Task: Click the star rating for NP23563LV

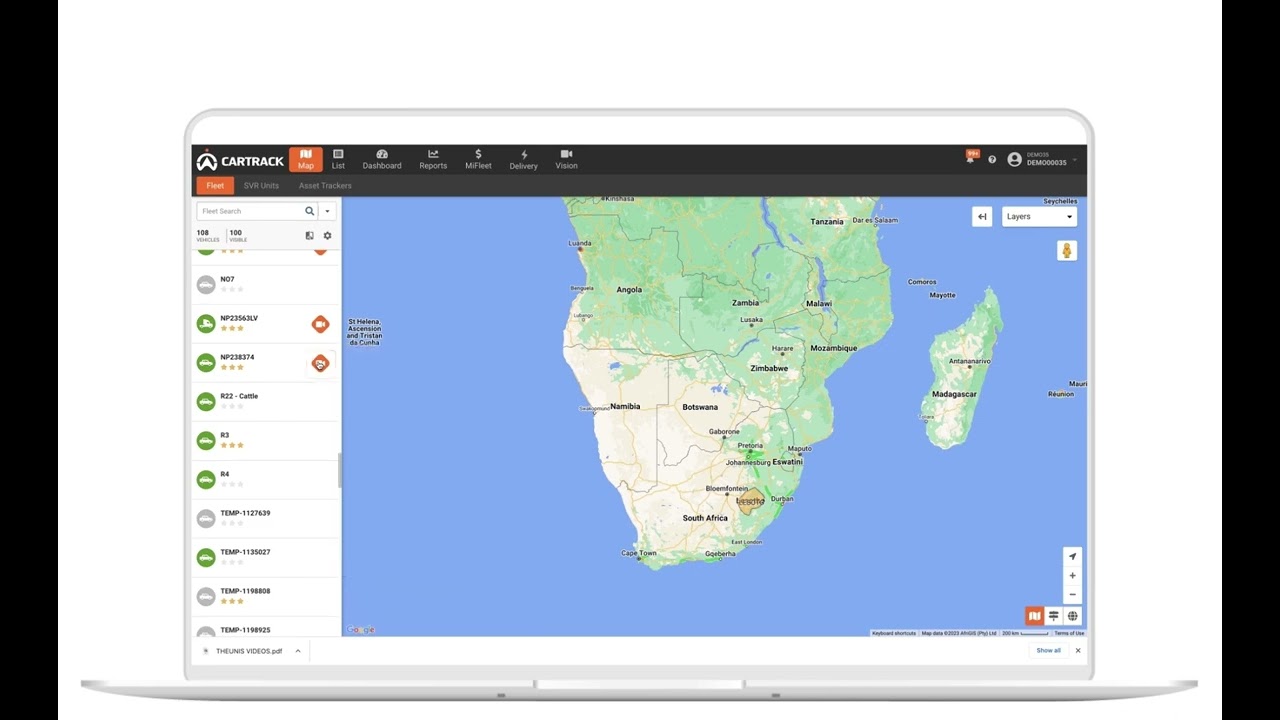Action: [x=232, y=328]
